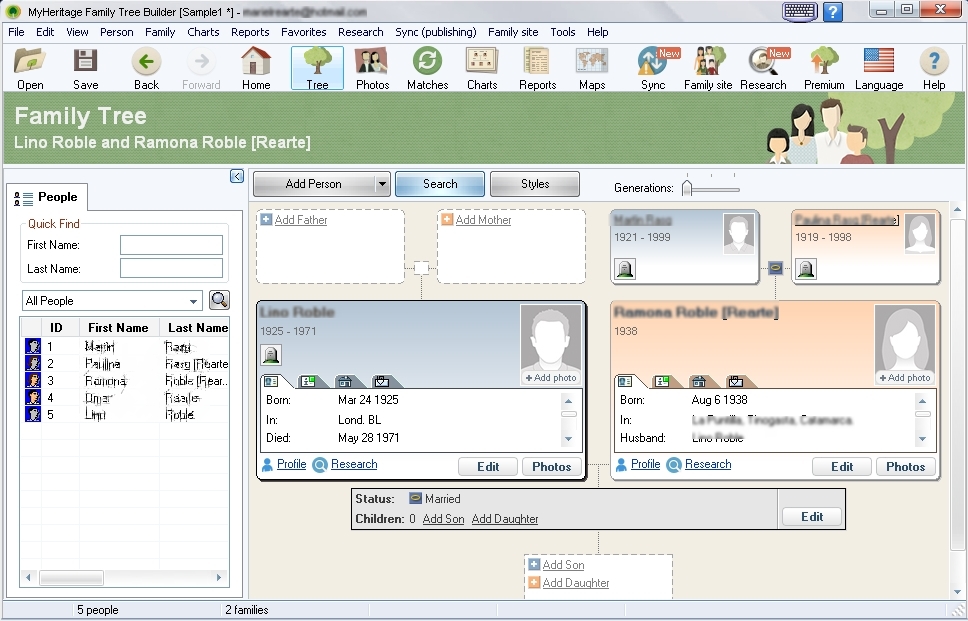968x621 pixels.
Task: Select fourth info tab on Lino Roble card
Action: click(x=382, y=381)
